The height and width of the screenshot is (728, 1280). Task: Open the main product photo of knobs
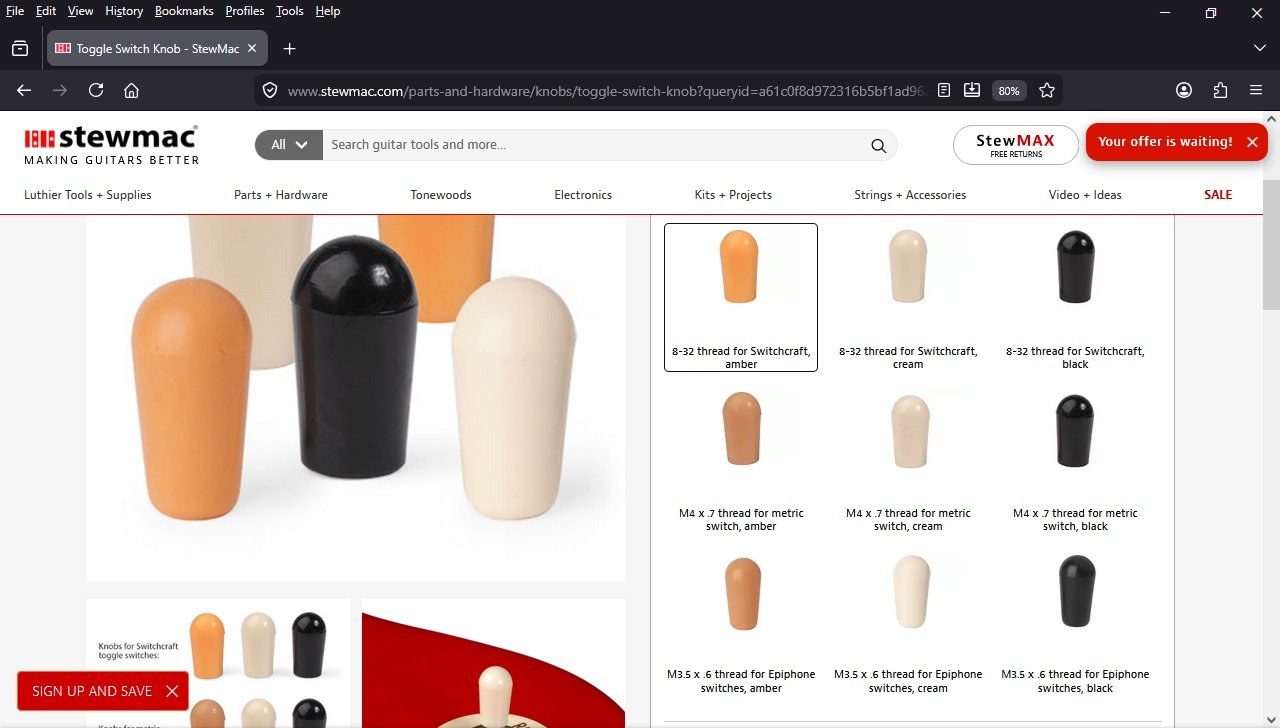pos(356,397)
